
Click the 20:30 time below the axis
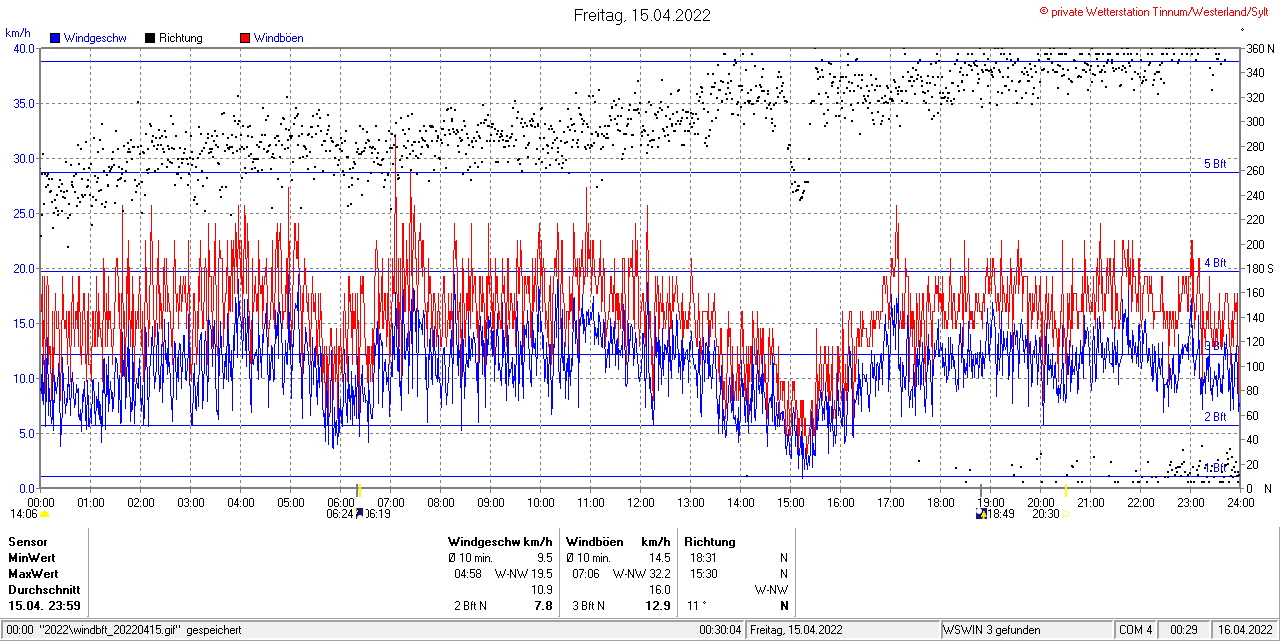click(x=1046, y=514)
